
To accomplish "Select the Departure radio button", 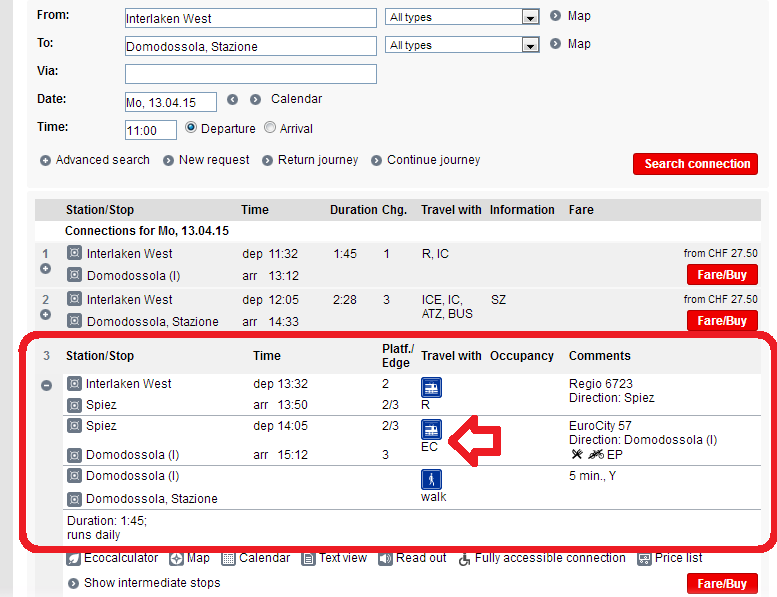I will 191,127.
